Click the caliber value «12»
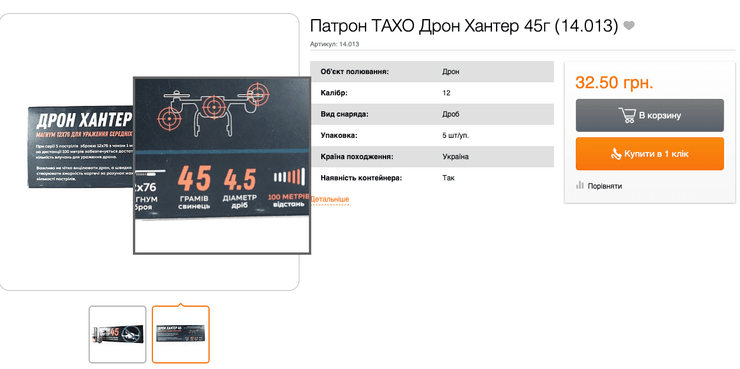 coord(446,93)
